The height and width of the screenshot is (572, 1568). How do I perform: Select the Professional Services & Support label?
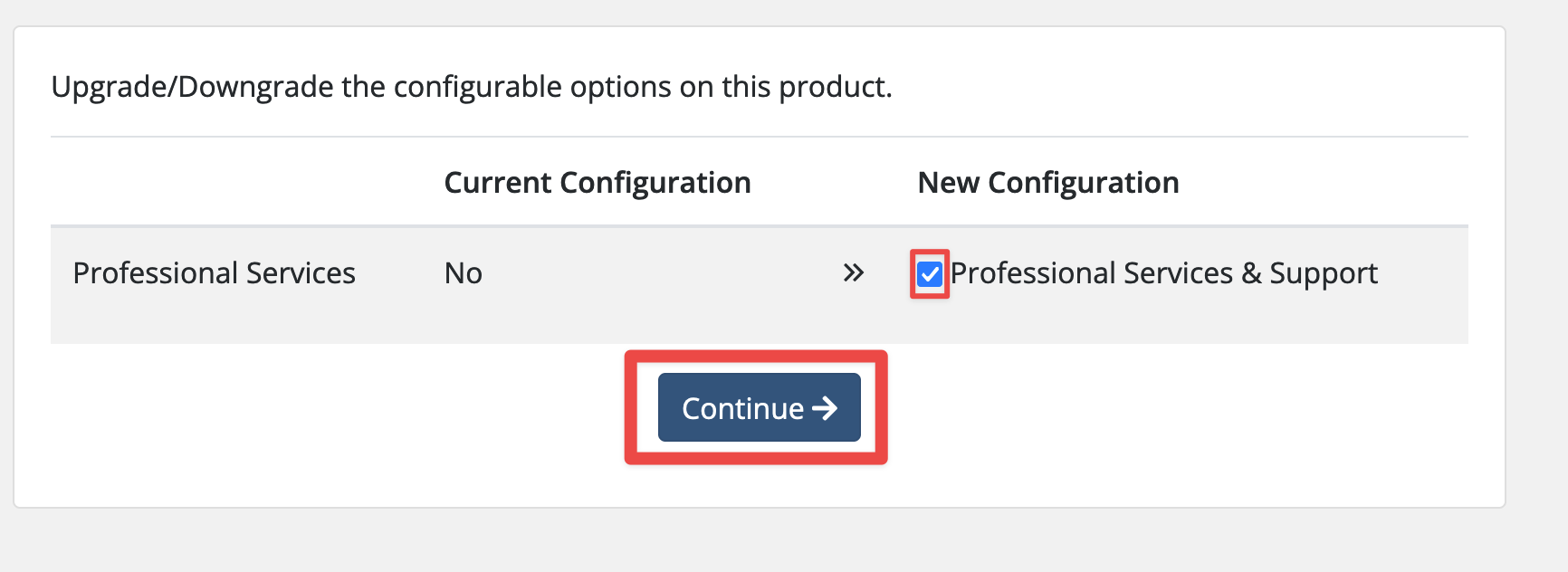1163,273
